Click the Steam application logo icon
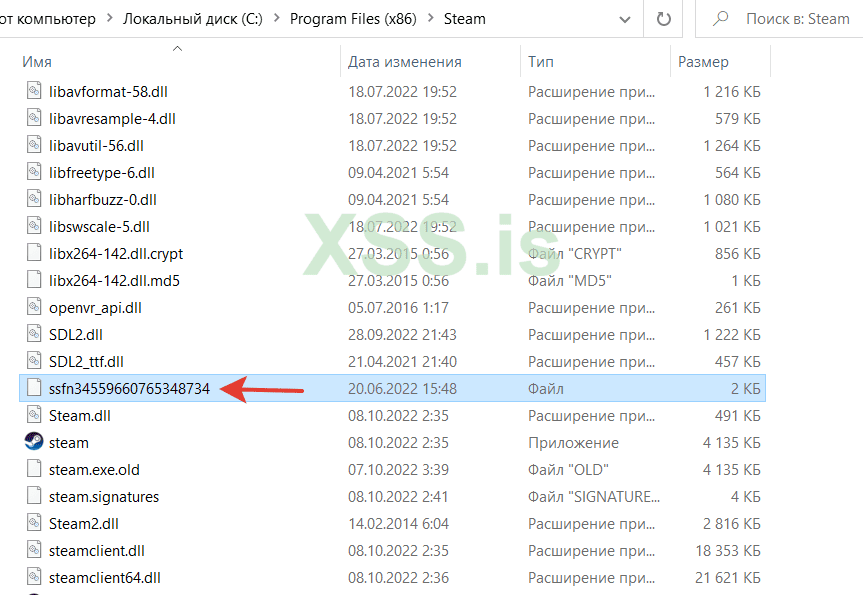This screenshot has width=863, height=596. coord(34,441)
